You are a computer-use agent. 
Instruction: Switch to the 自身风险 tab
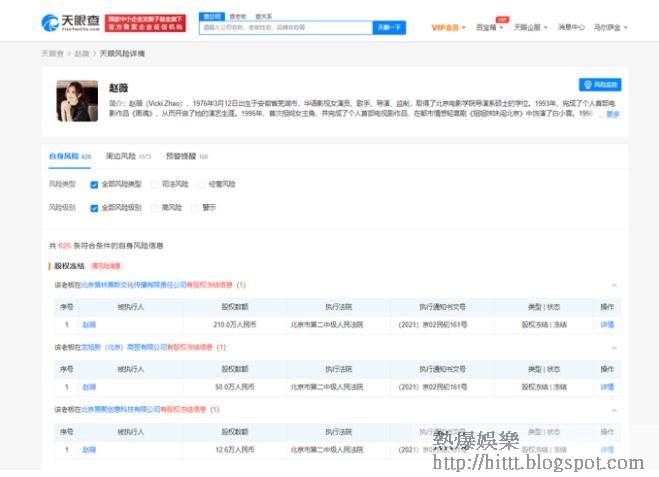tap(70, 156)
